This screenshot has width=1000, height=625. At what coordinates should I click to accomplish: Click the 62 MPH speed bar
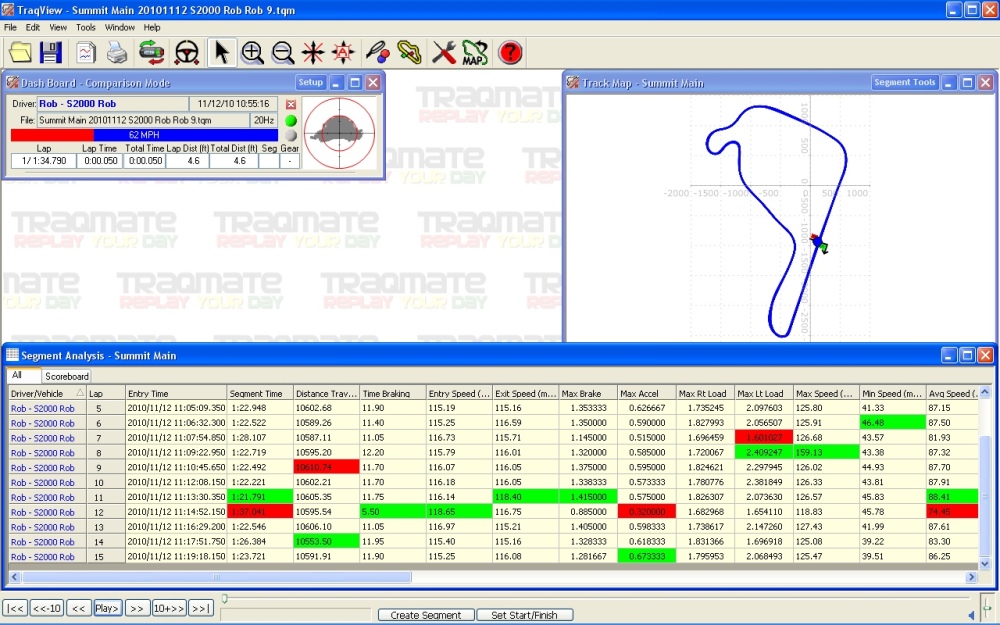click(x=144, y=135)
